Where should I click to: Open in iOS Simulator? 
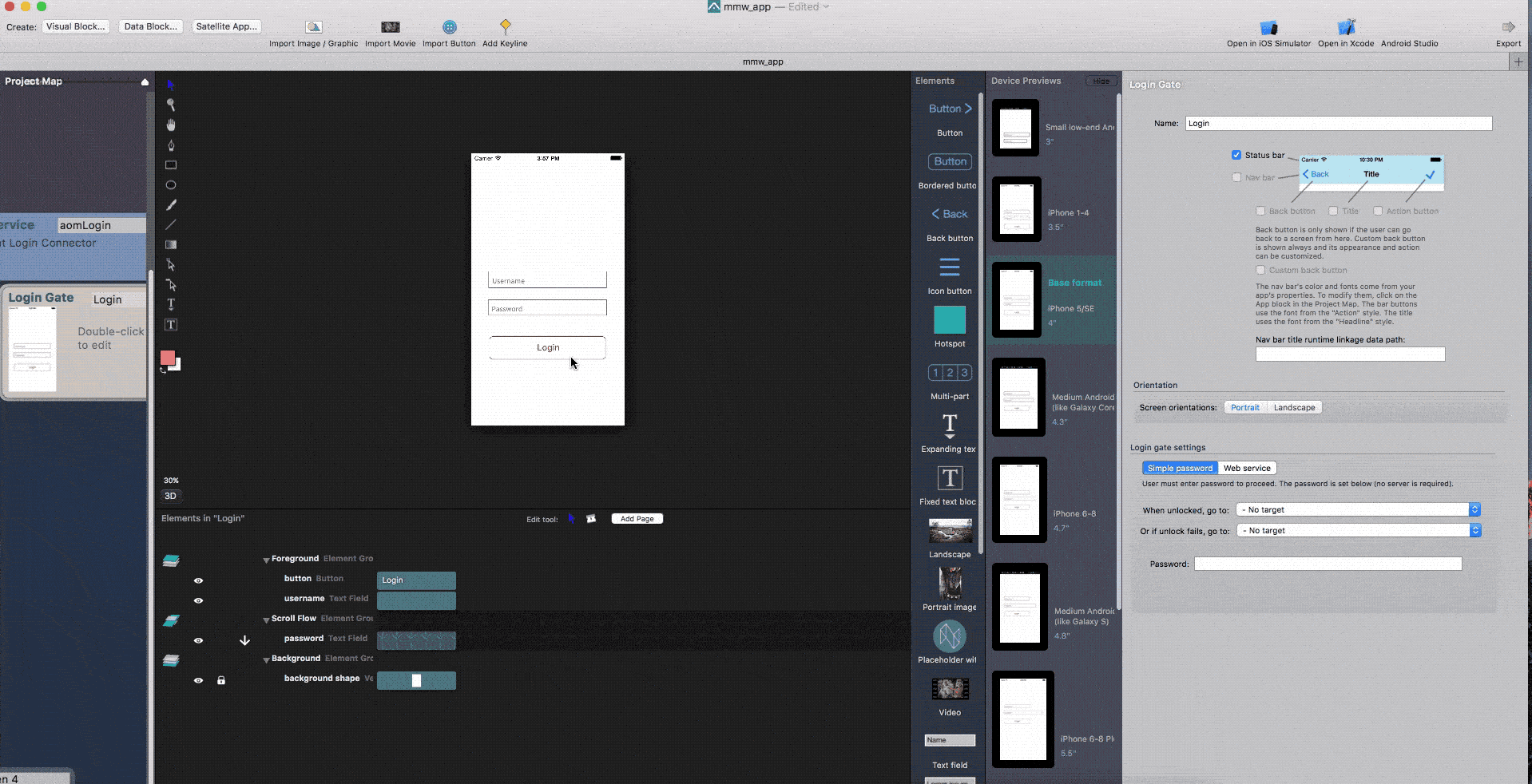click(x=1268, y=27)
